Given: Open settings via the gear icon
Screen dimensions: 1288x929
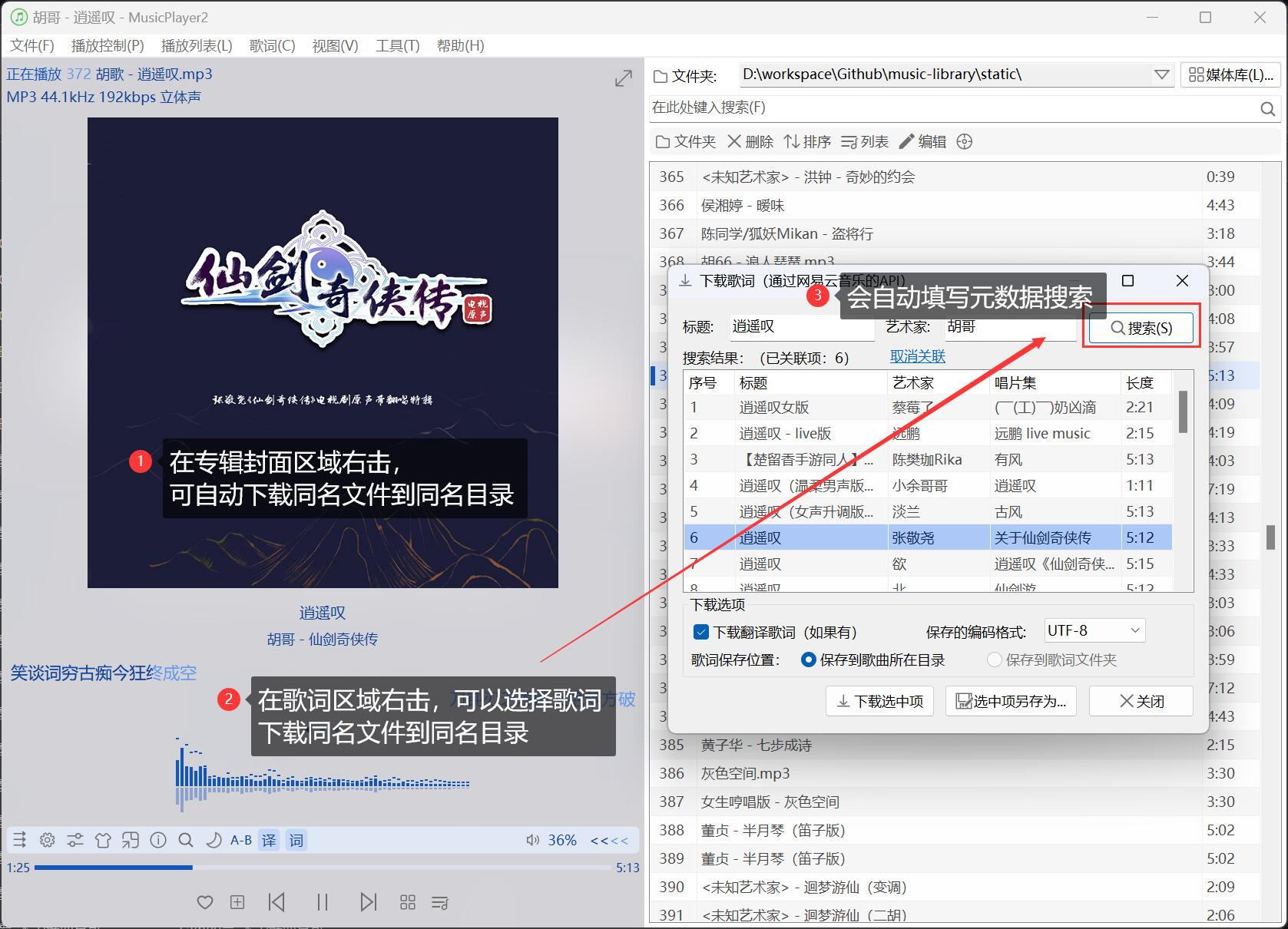Looking at the screenshot, I should [47, 840].
